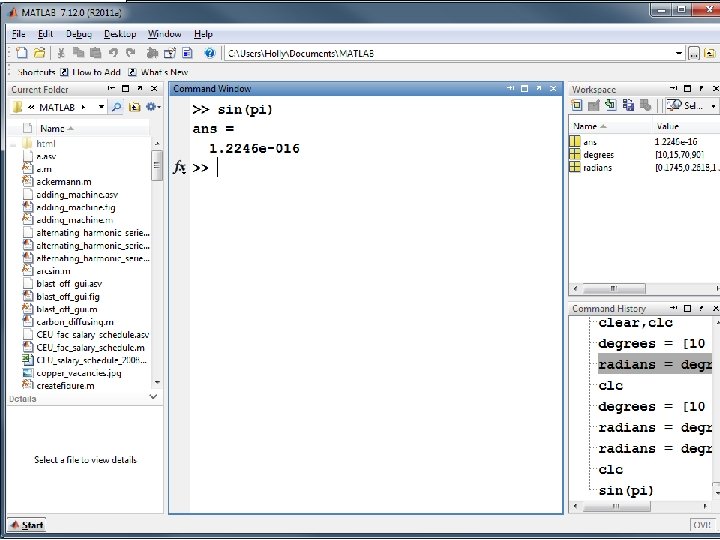Click the Redo arrow icon

(x=131, y=53)
